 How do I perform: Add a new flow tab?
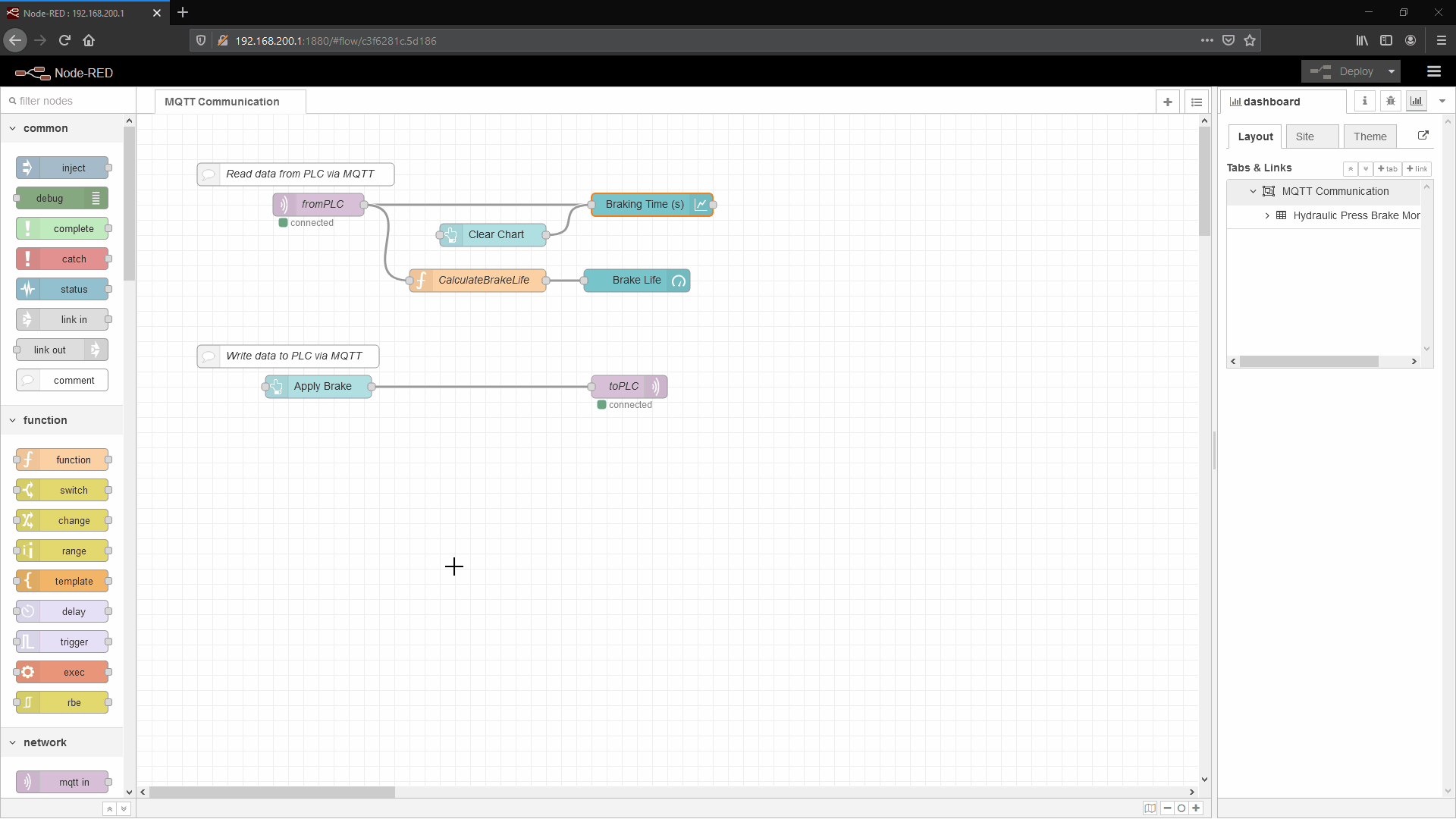[1167, 102]
